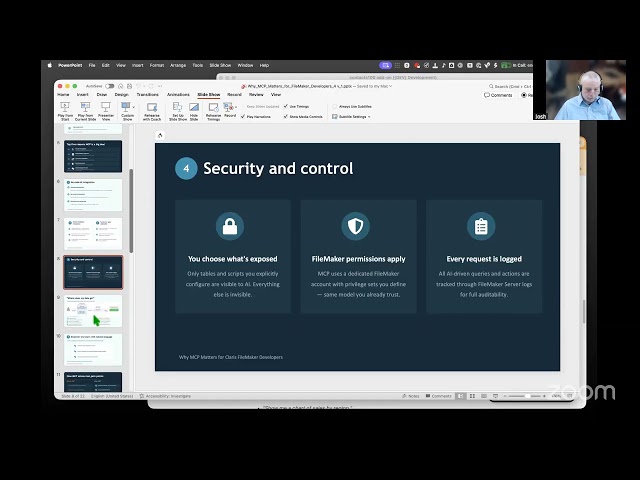
Task: Click English (United States) language indicator
Action: coord(112,396)
